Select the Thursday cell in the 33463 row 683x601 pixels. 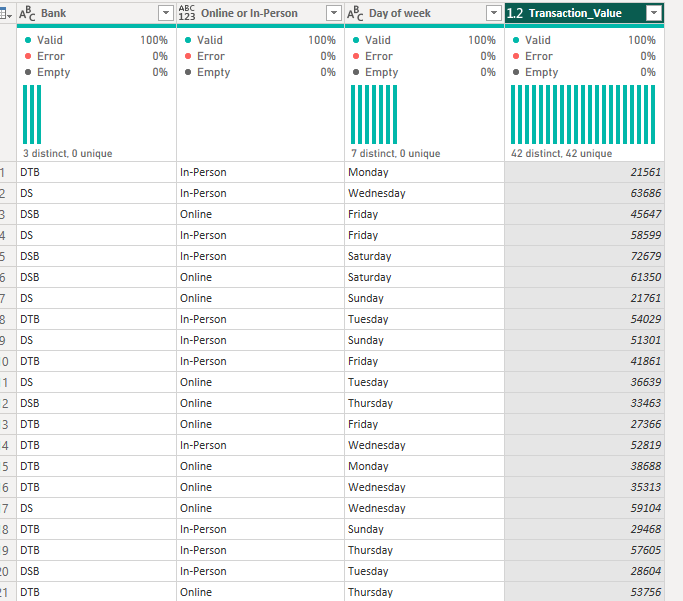click(424, 403)
